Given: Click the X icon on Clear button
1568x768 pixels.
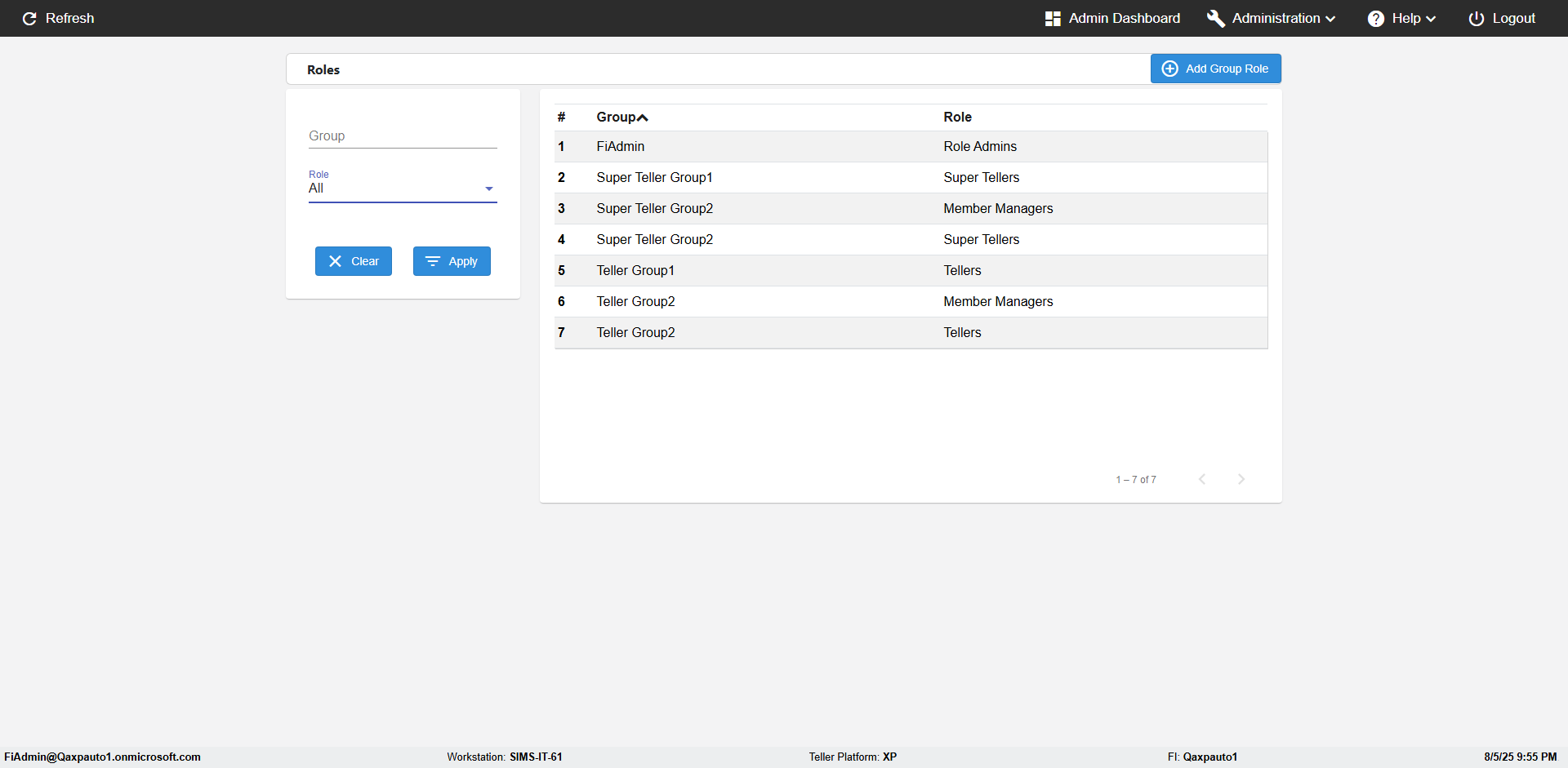Looking at the screenshot, I should 335,261.
